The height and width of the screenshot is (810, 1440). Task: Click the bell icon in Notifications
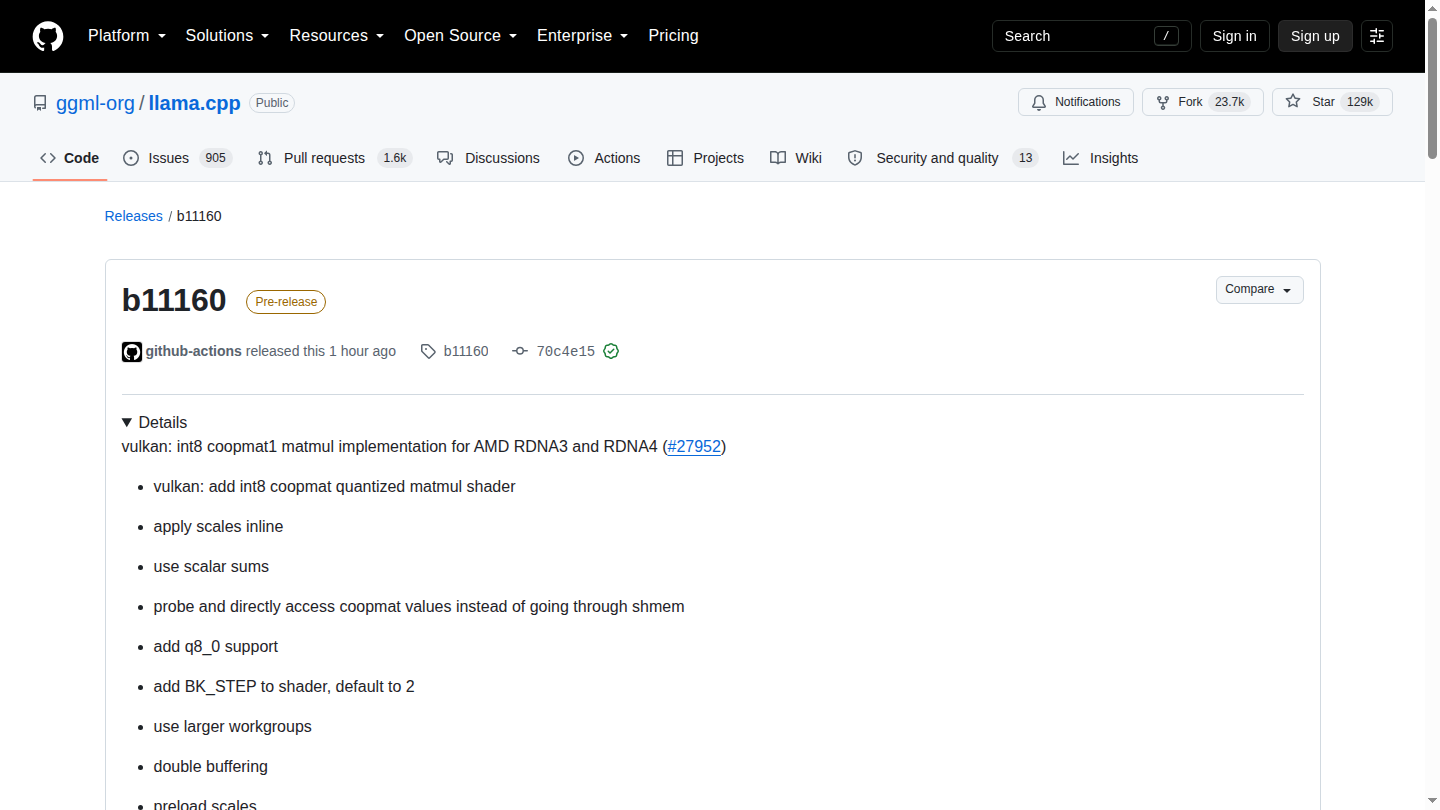pyautogui.click(x=1039, y=102)
